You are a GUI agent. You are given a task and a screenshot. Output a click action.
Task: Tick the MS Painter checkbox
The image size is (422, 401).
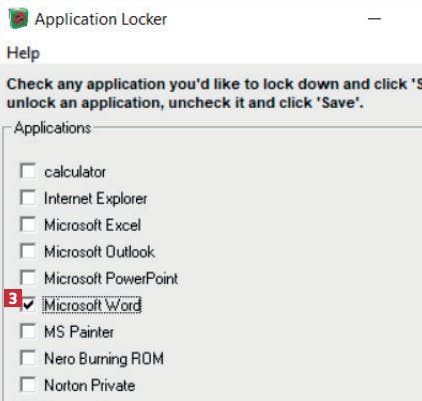[28, 331]
